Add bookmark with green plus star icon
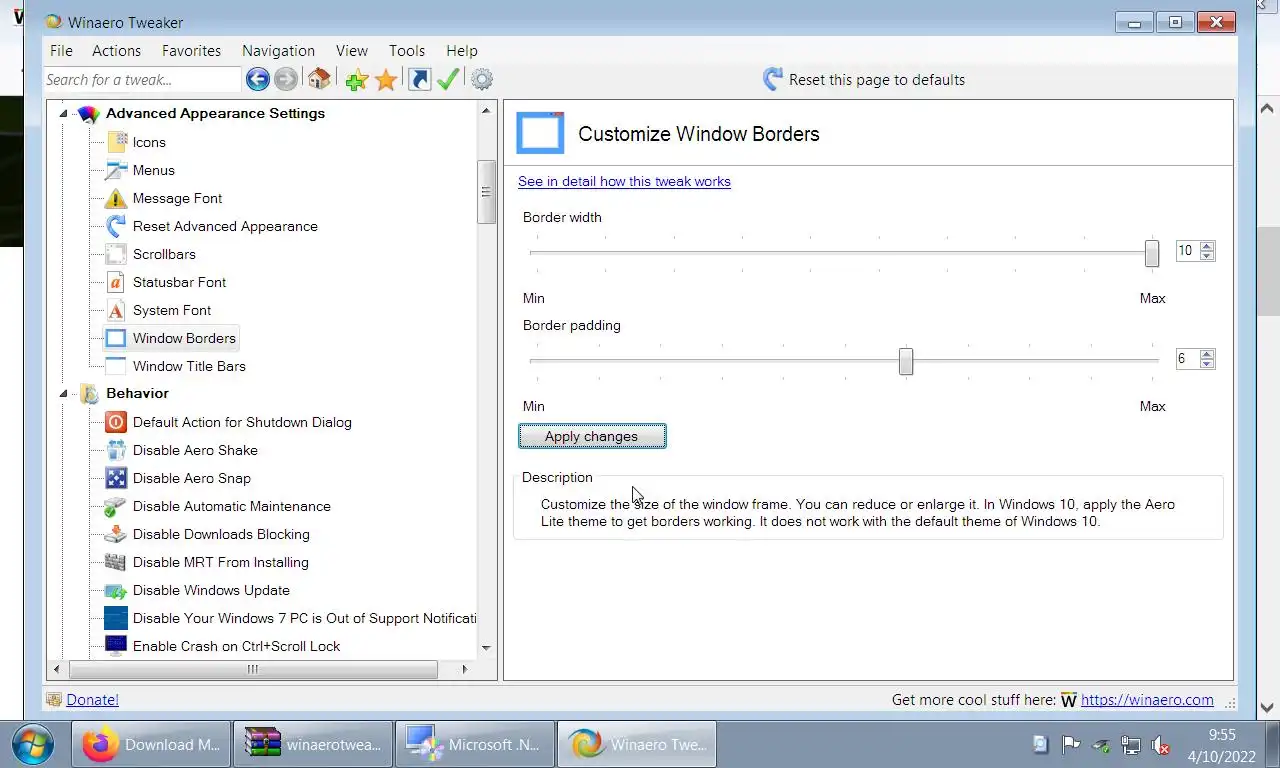The image size is (1280, 768). [356, 80]
